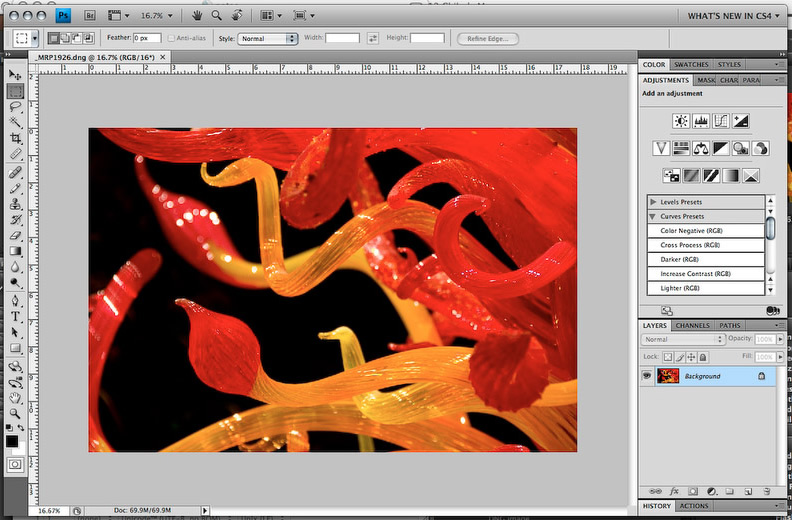Open the Style dropdown set to Normal

pyautogui.click(x=268, y=38)
